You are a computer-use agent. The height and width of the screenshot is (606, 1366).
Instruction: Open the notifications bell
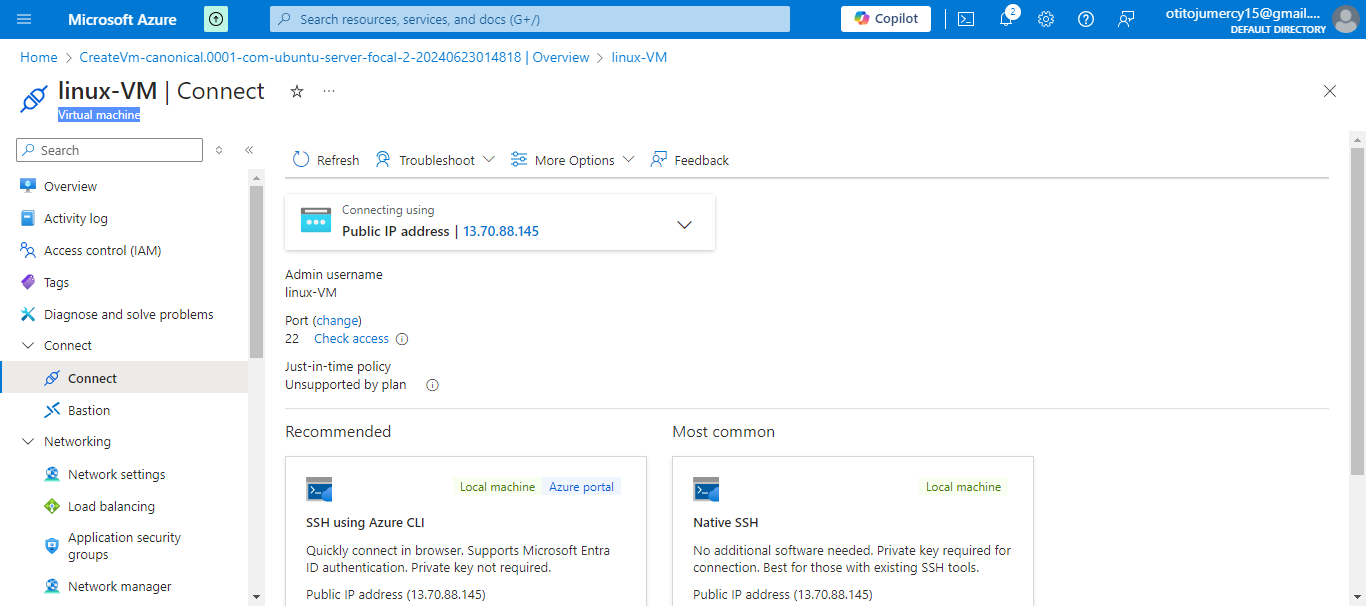tap(1006, 19)
